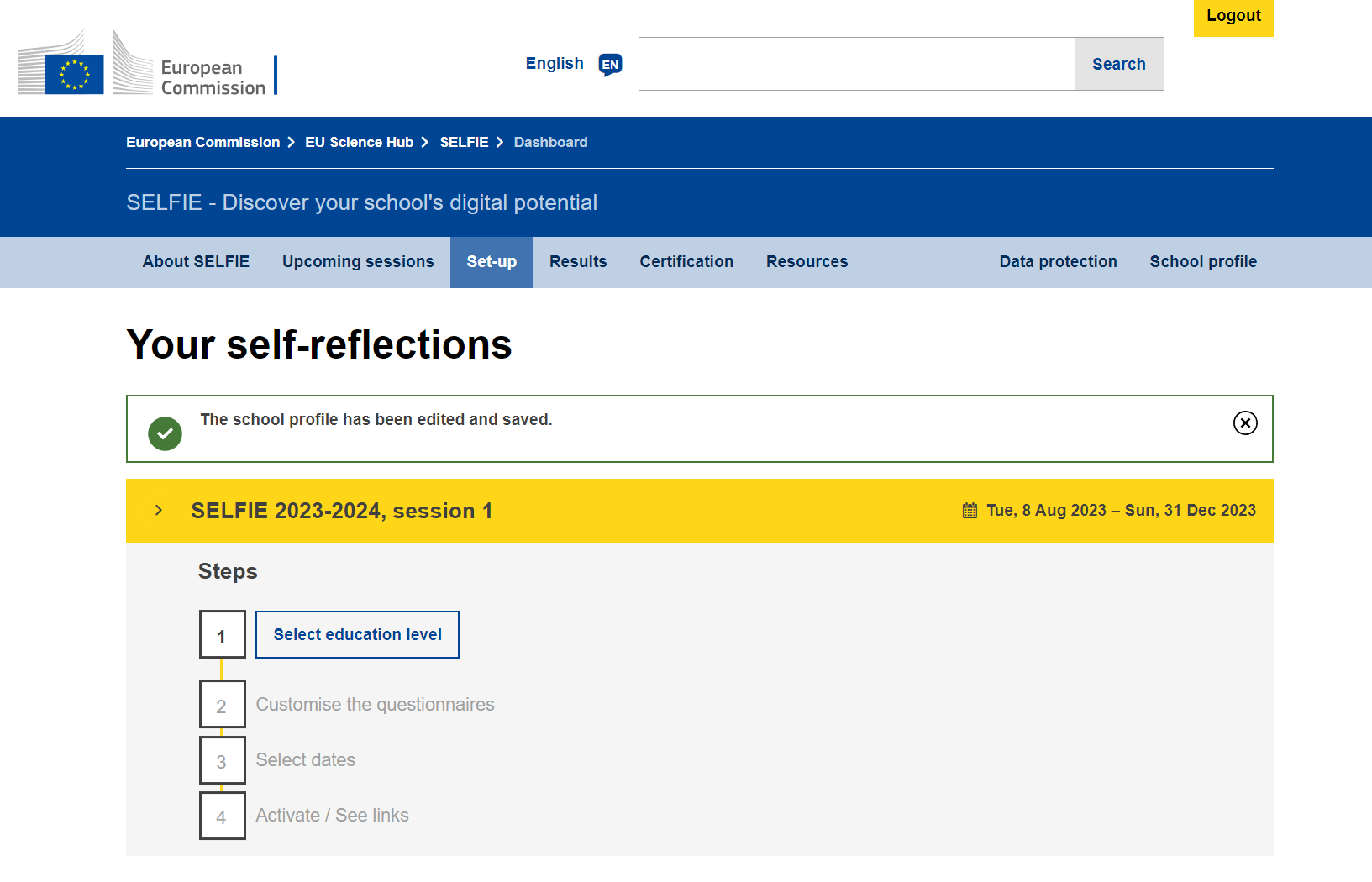
Task: Click the European Commission logo
Action: point(147,62)
